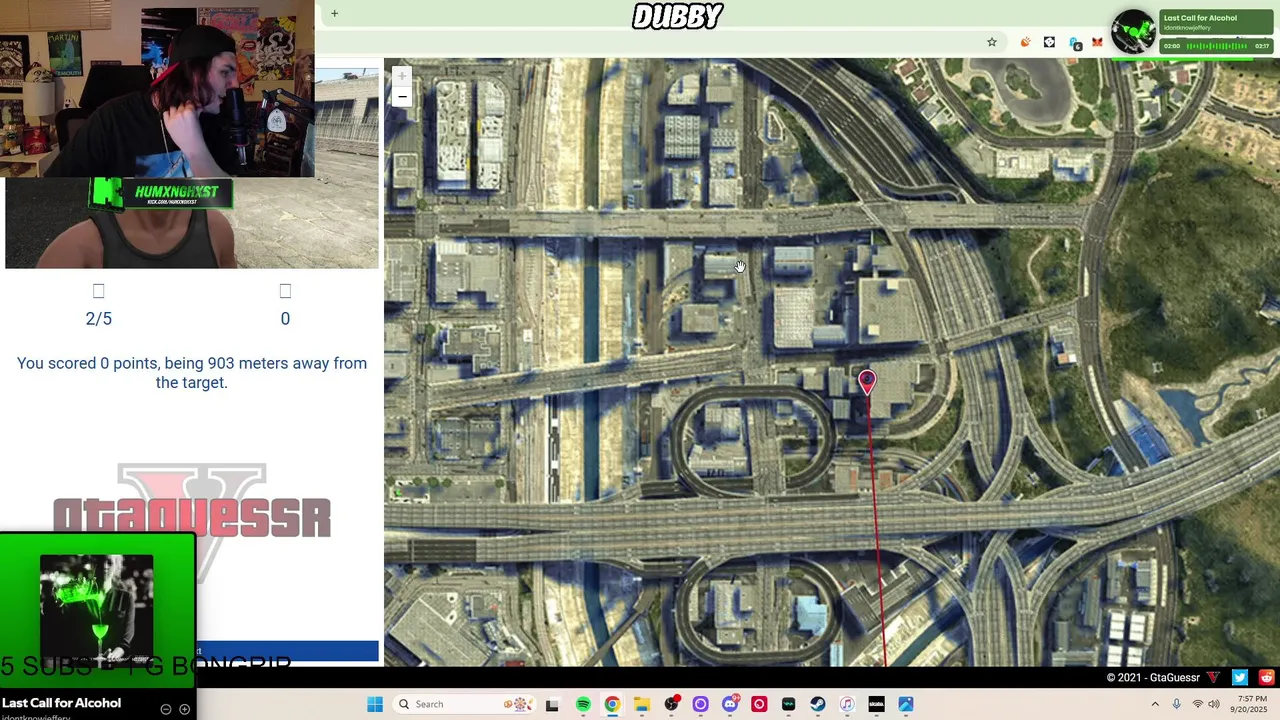Click the round counter reading 2/5

pyautogui.click(x=99, y=318)
